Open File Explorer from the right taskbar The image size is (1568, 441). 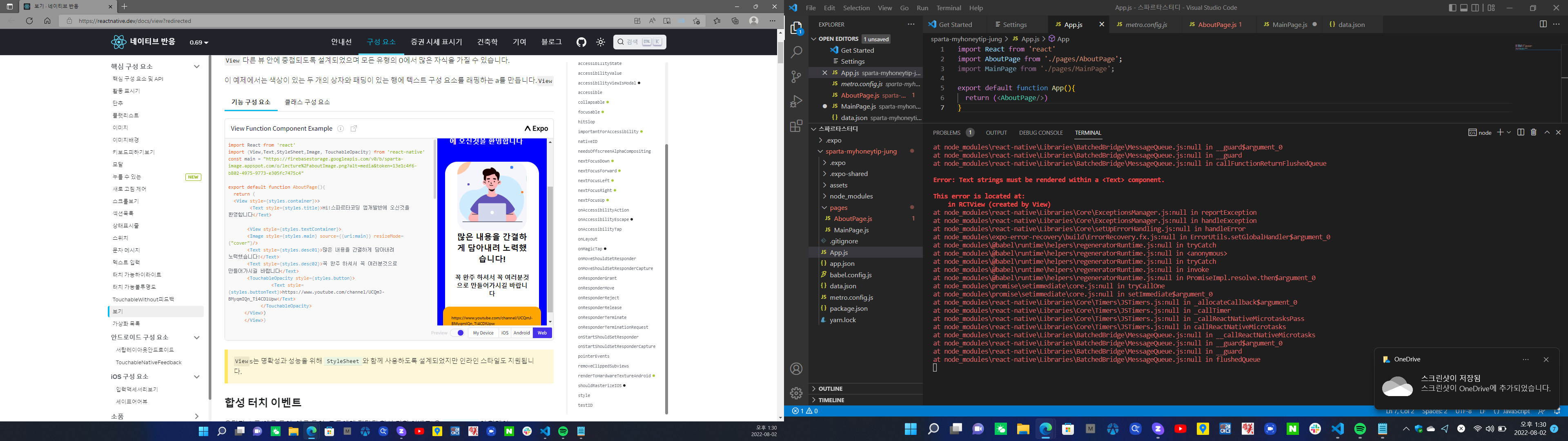coord(1023,429)
